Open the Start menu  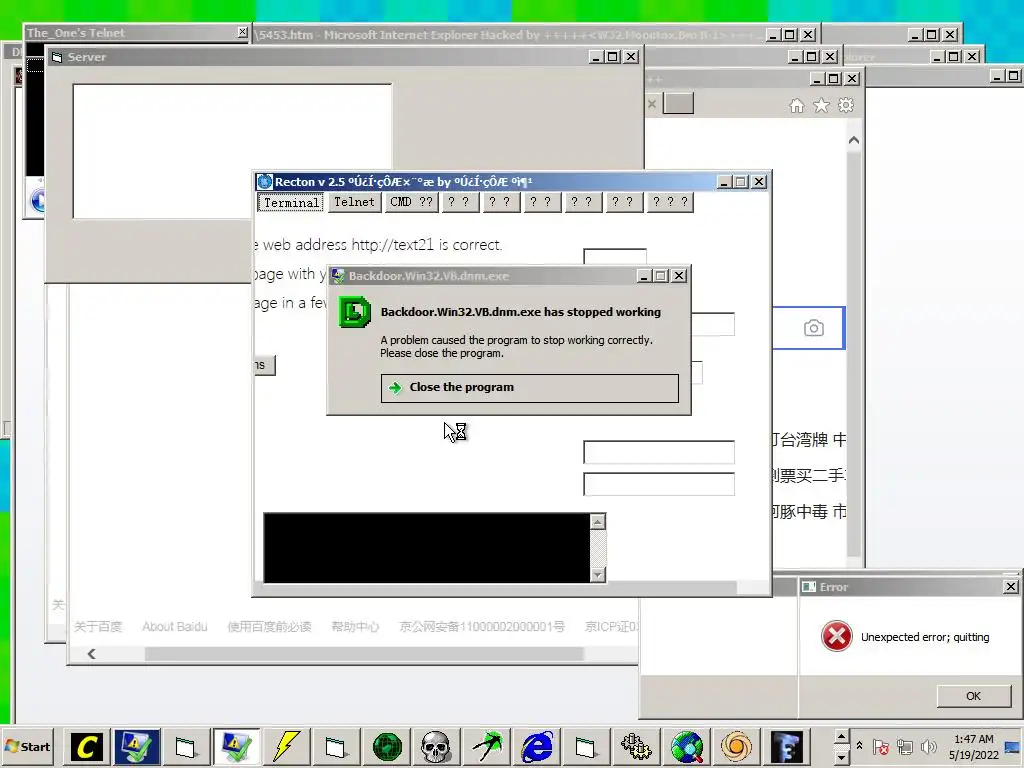click(x=27, y=746)
